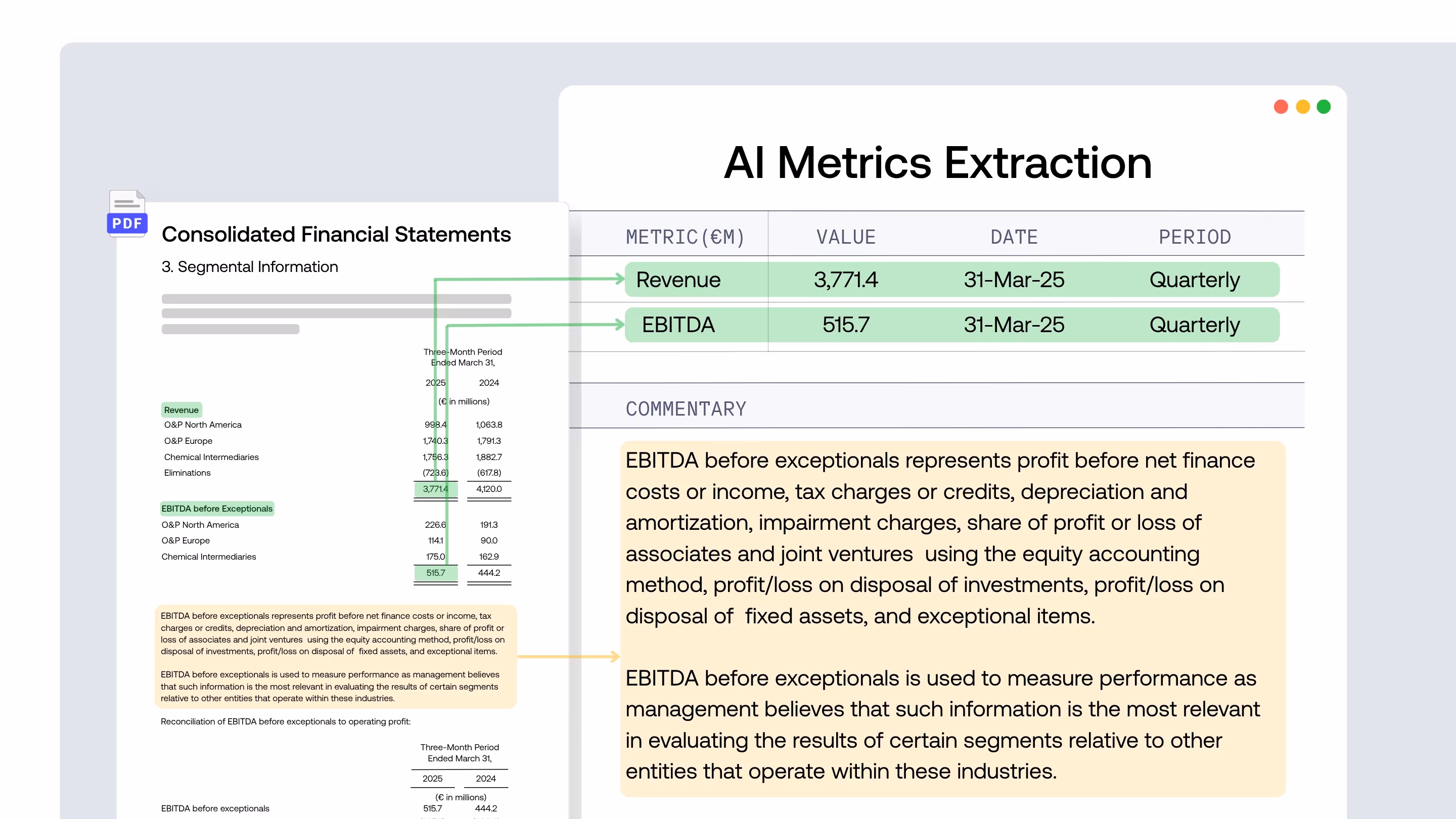Click 444.2 EBITDA total in segment table
Viewport: 1456px width, 819px height.
click(489, 573)
